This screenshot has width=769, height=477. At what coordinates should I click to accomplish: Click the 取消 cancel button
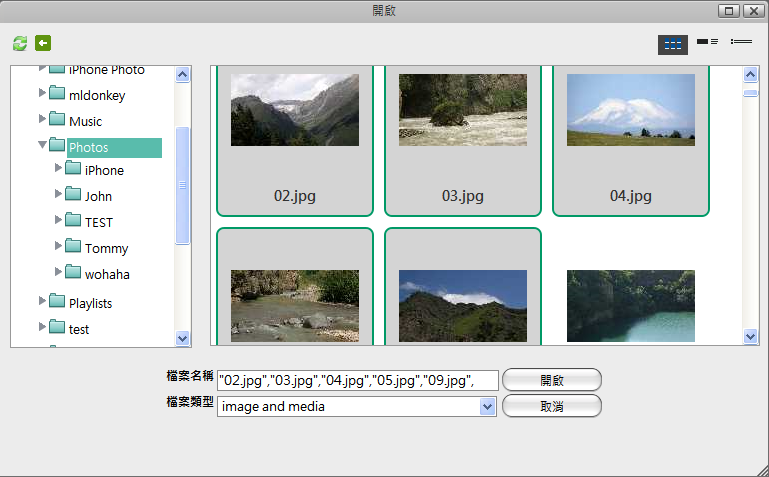point(551,406)
